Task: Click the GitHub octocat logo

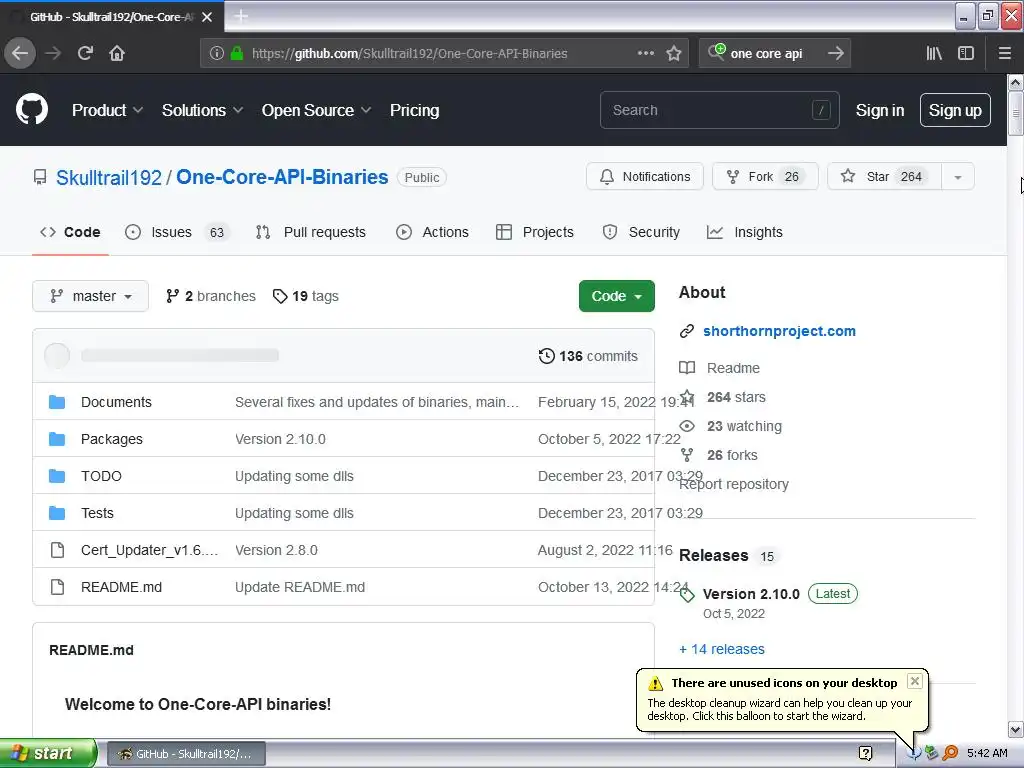Action: (x=32, y=110)
